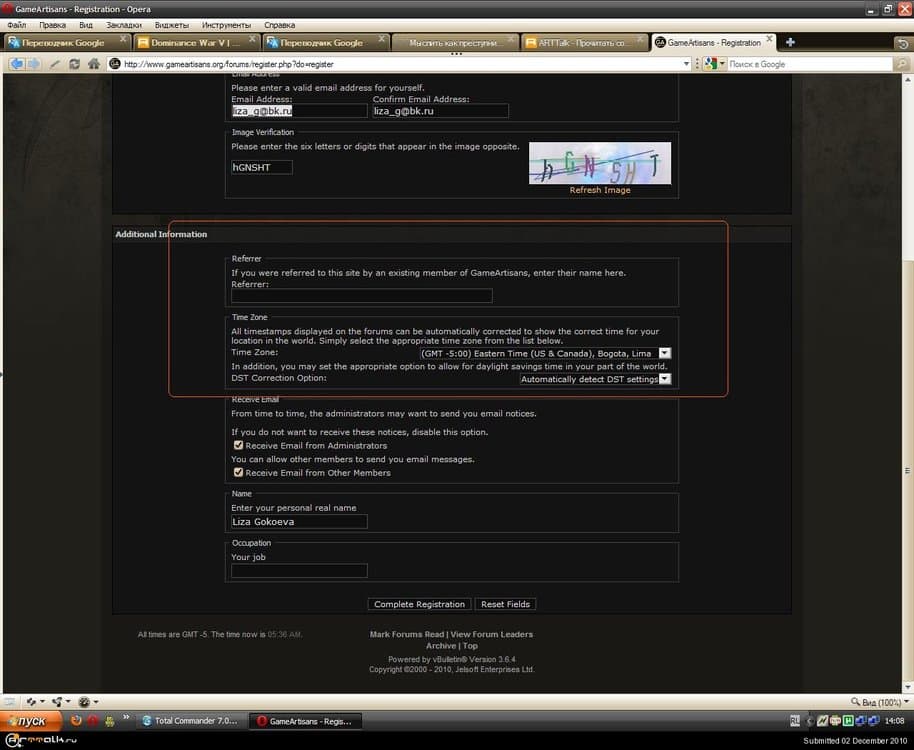Click the Referrer input field

click(x=361, y=296)
